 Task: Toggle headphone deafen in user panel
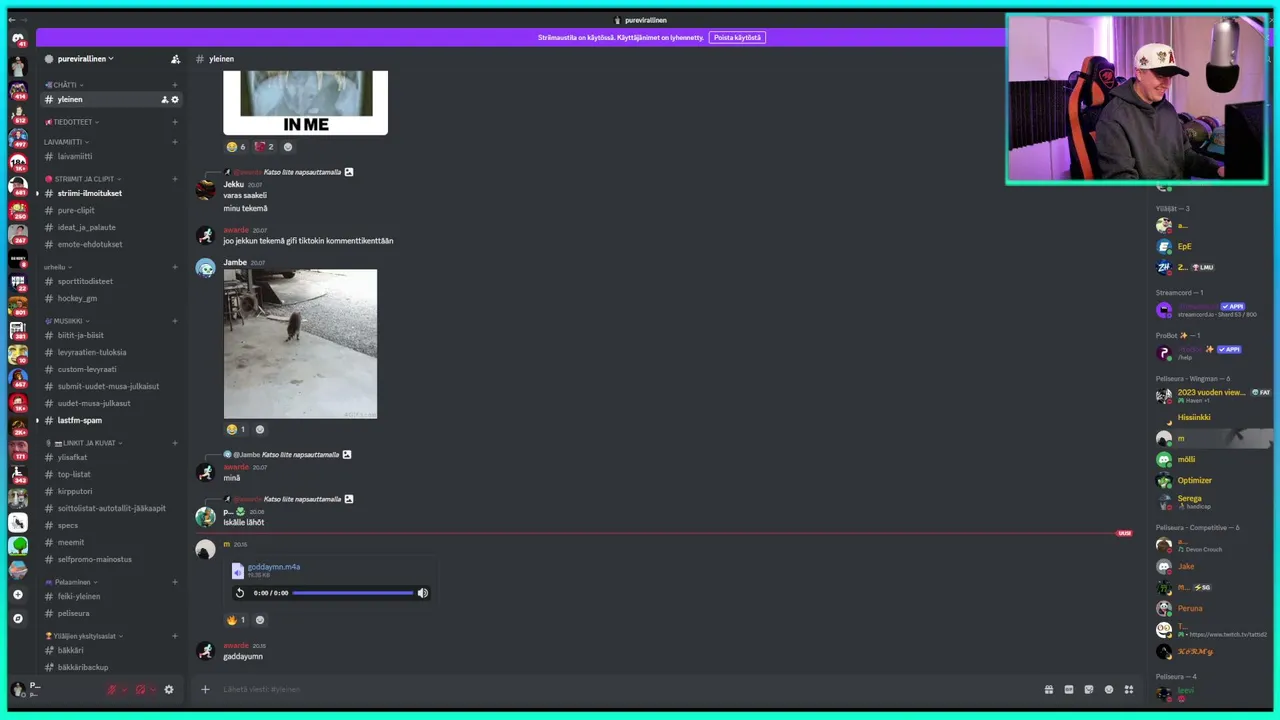(140, 689)
